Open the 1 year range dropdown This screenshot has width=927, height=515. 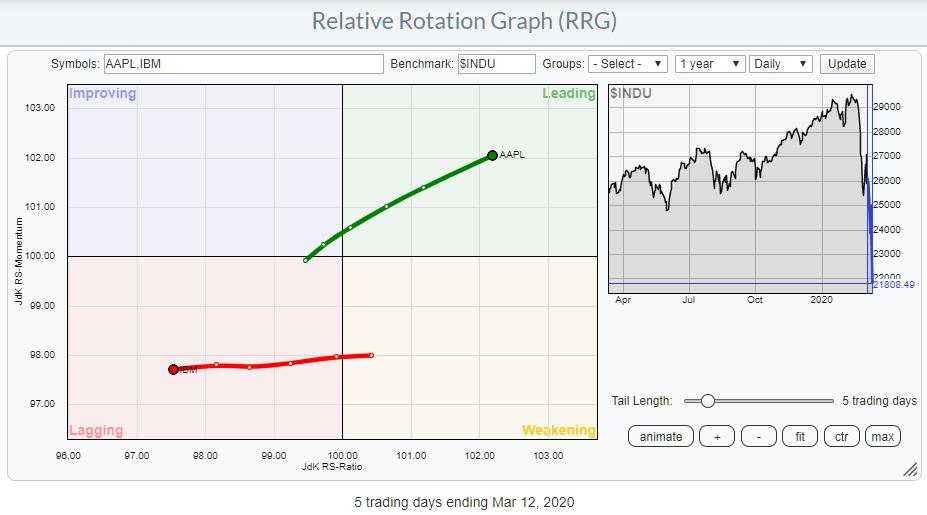(710, 64)
